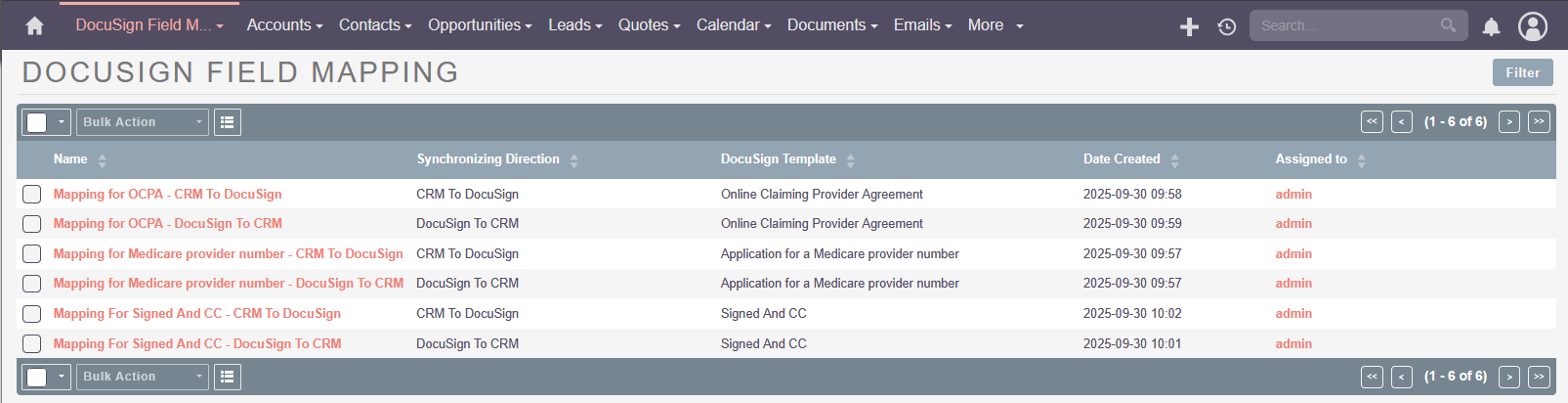Image resolution: width=1568 pixels, height=403 pixels.
Task: Open the More navigation dropdown
Action: [995, 25]
